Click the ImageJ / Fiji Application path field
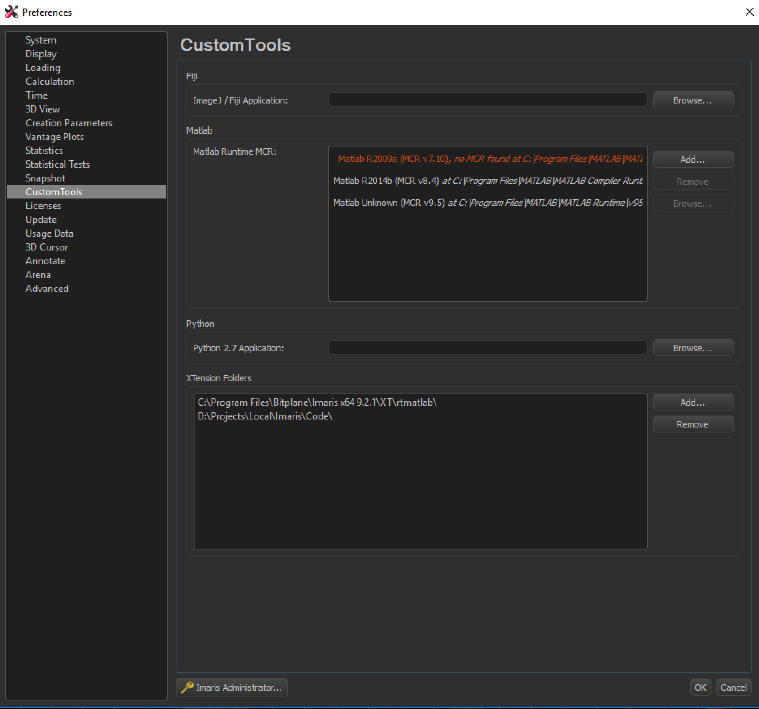 487,100
